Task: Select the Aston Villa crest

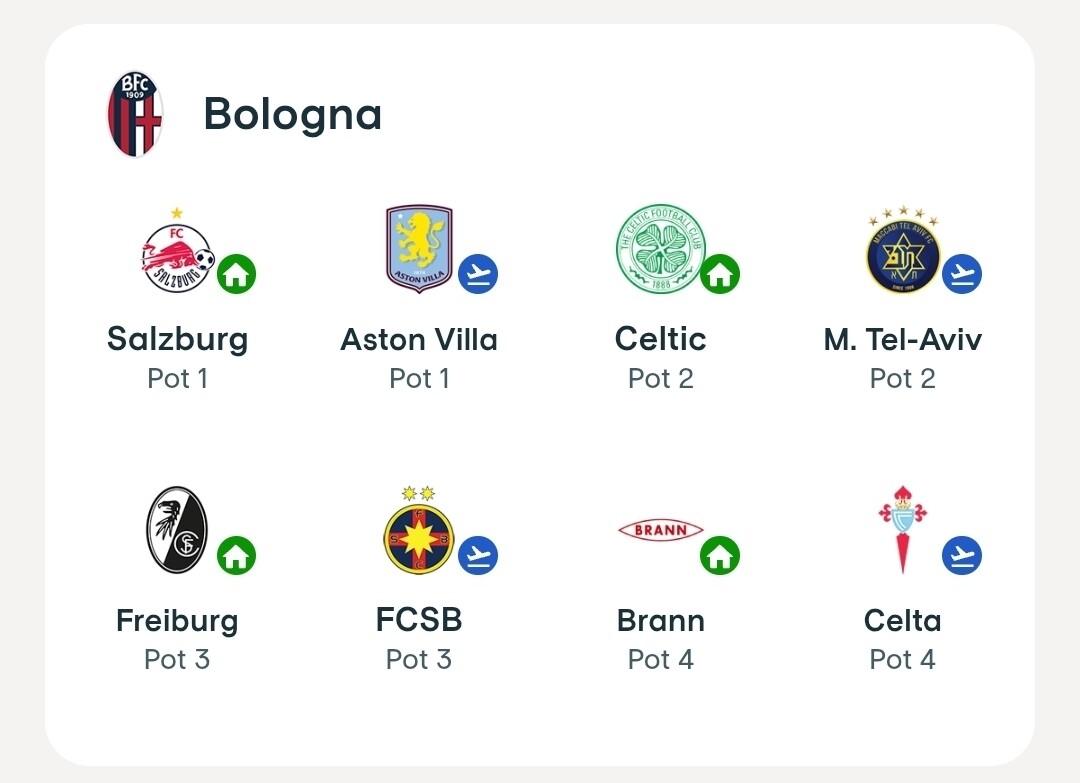Action: tap(419, 249)
